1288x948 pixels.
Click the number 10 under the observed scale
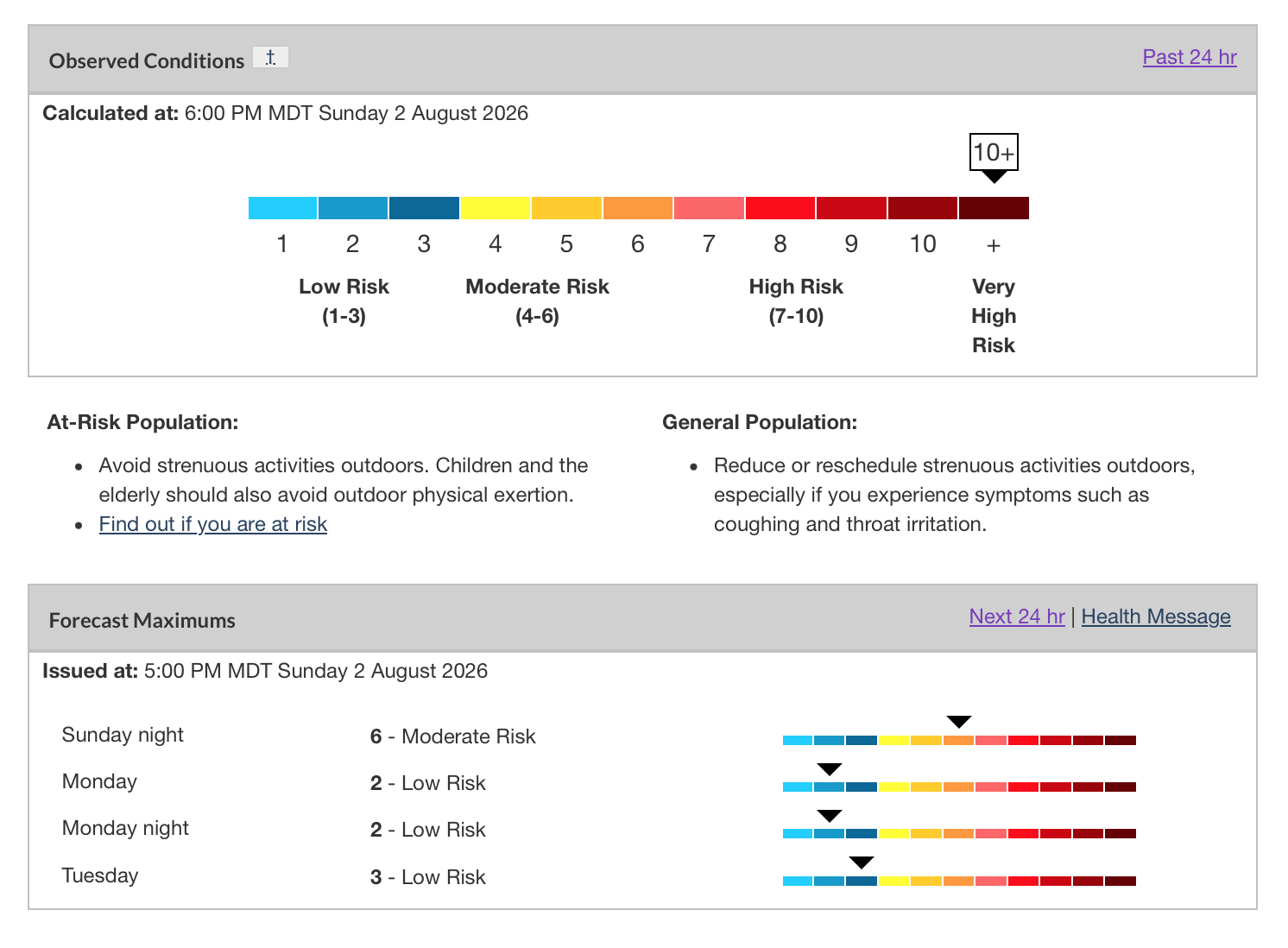pyautogui.click(x=923, y=244)
